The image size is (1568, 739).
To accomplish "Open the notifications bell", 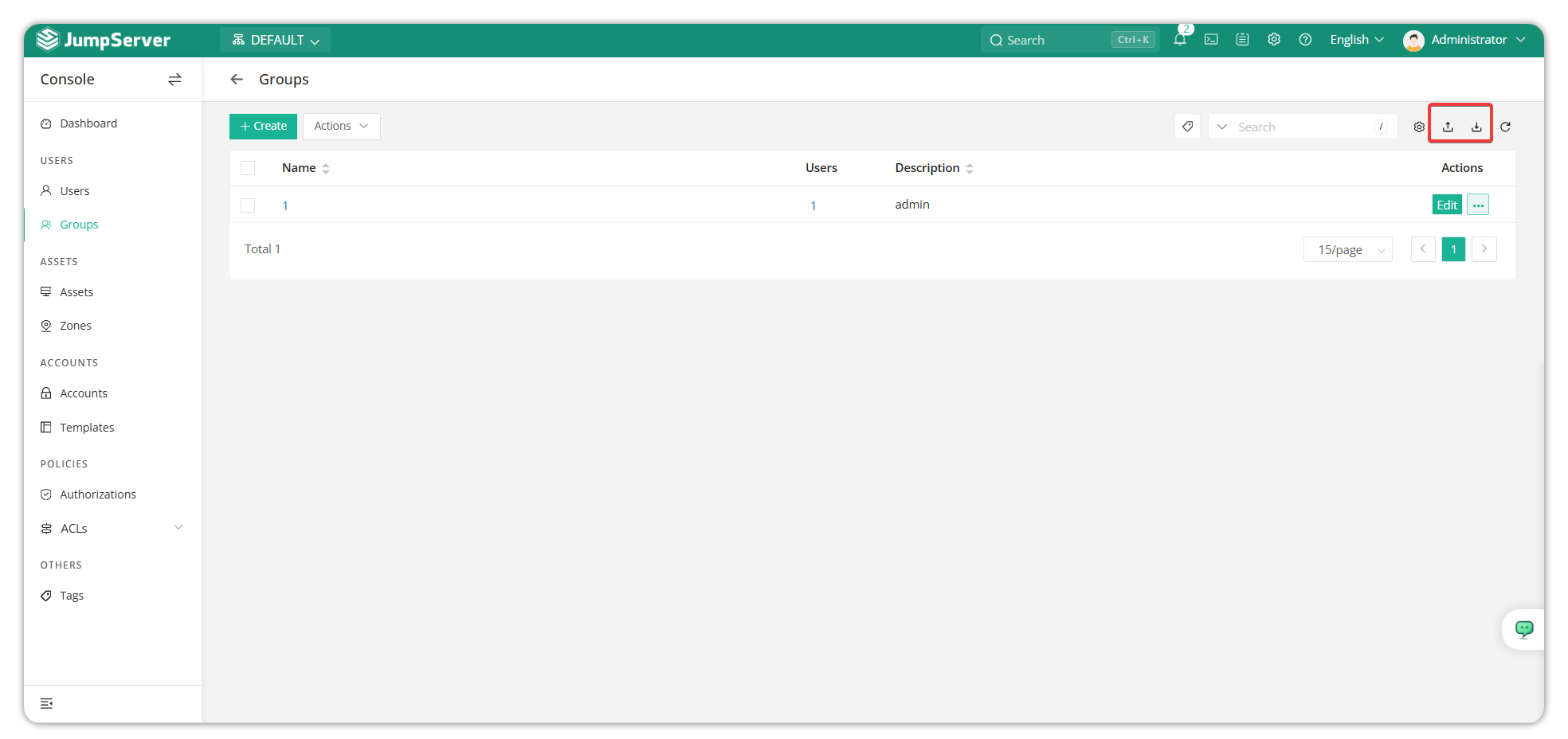I will pyautogui.click(x=1180, y=39).
